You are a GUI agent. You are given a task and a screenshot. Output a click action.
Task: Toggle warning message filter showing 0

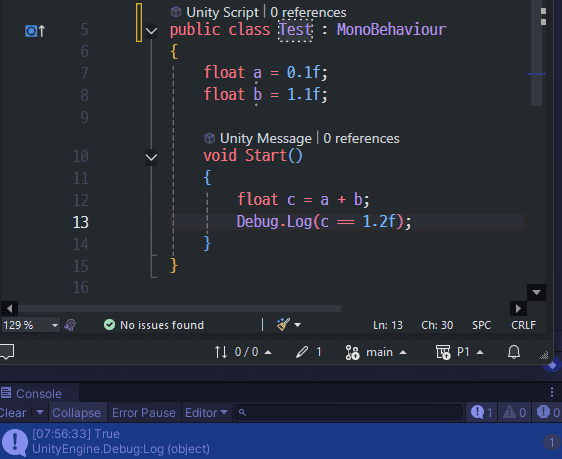click(x=514, y=412)
